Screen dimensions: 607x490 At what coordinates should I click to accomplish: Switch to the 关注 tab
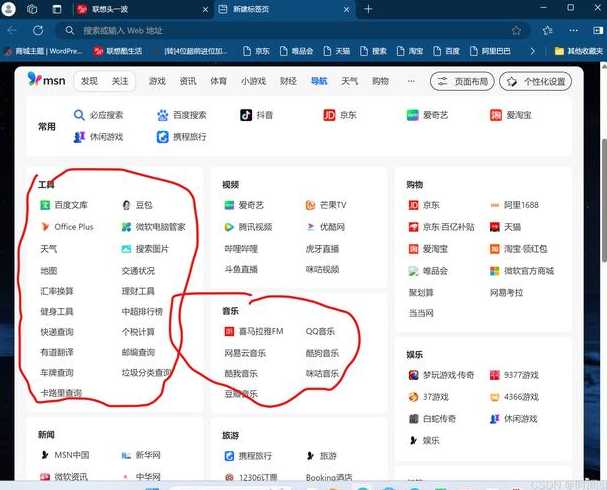[x=120, y=81]
